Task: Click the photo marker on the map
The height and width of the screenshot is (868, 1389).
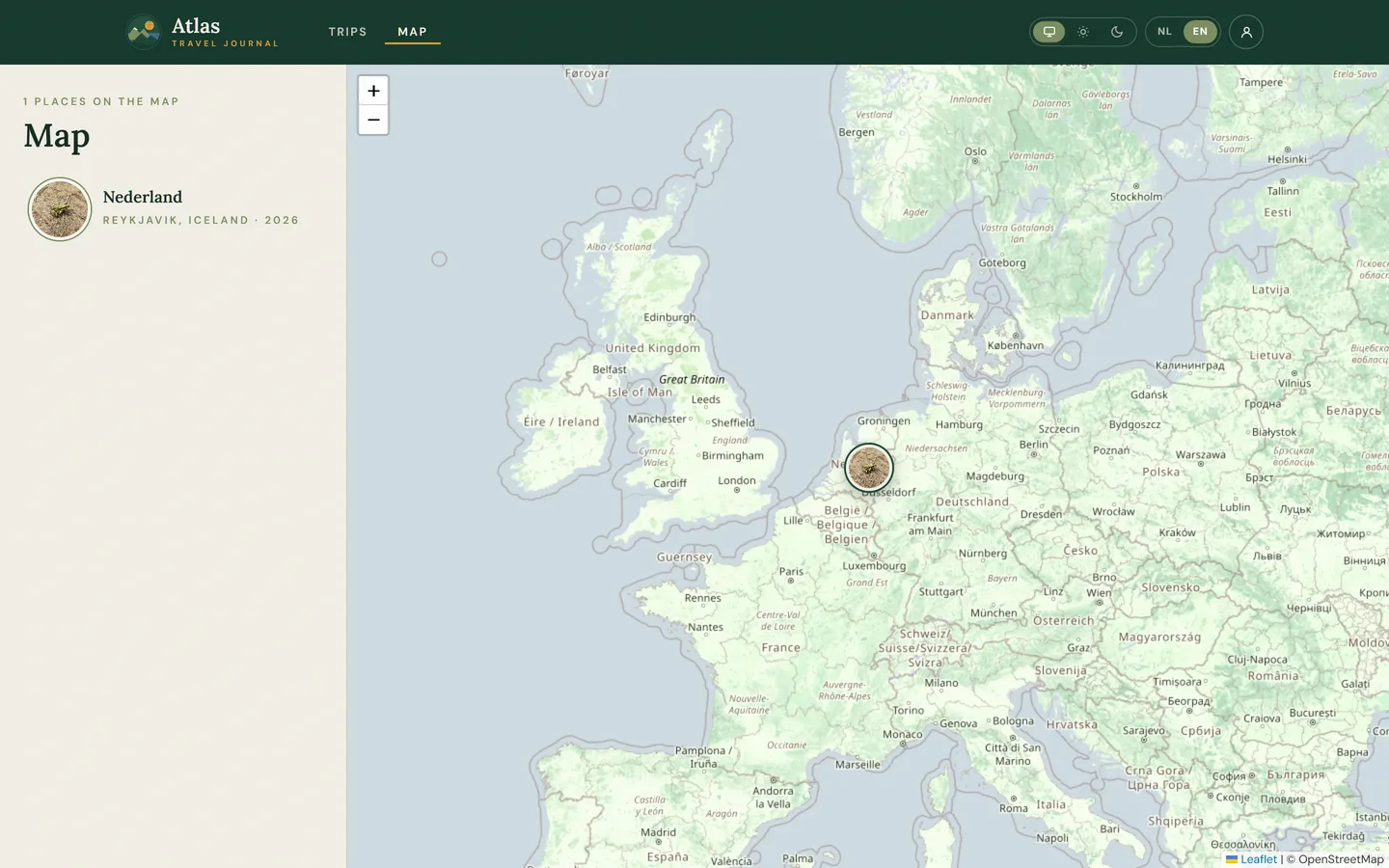Action: [869, 469]
